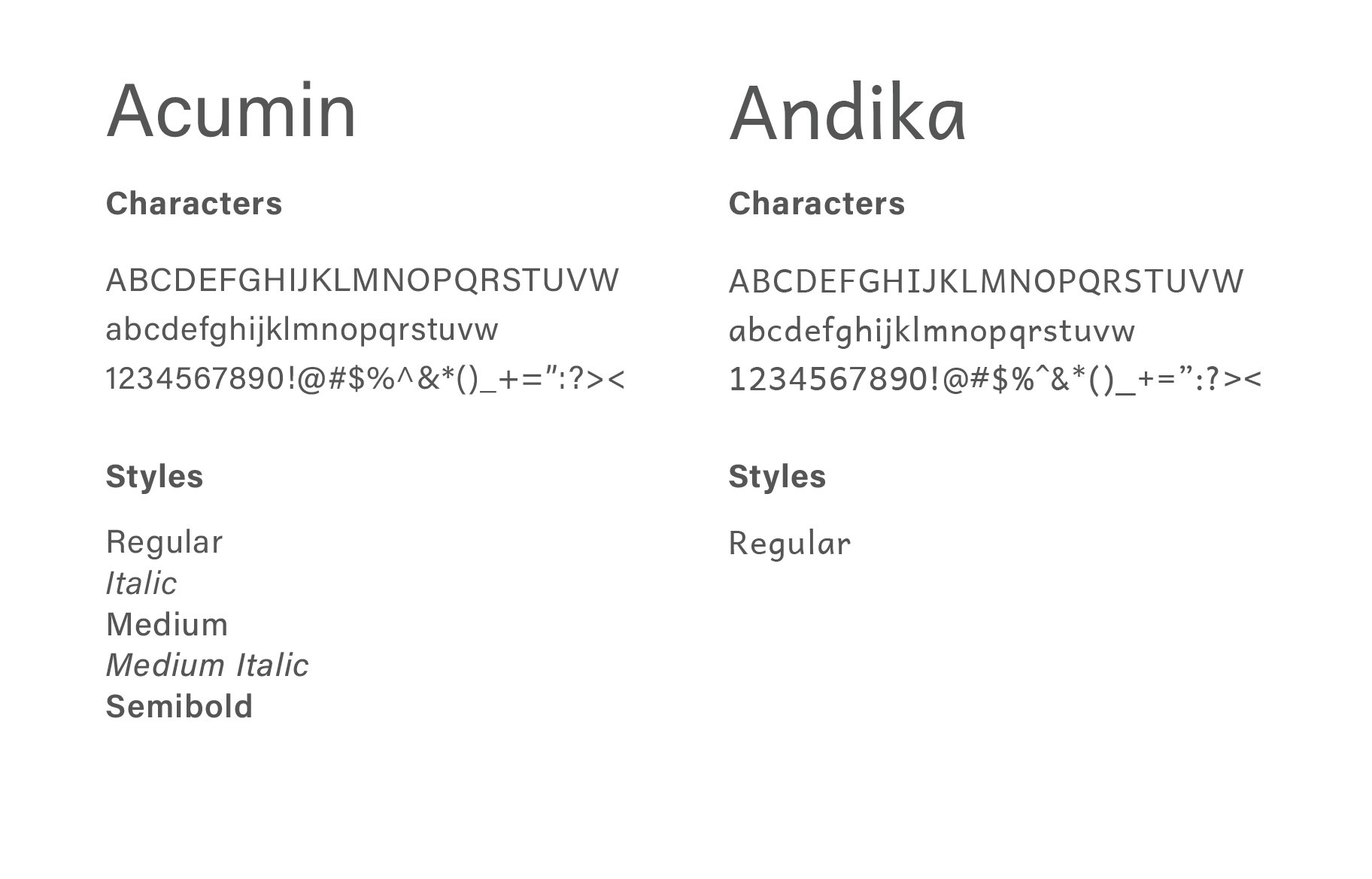This screenshot has width=1372, height=879.
Task: Select the Styles heading under Acumin
Action: pyautogui.click(x=154, y=477)
